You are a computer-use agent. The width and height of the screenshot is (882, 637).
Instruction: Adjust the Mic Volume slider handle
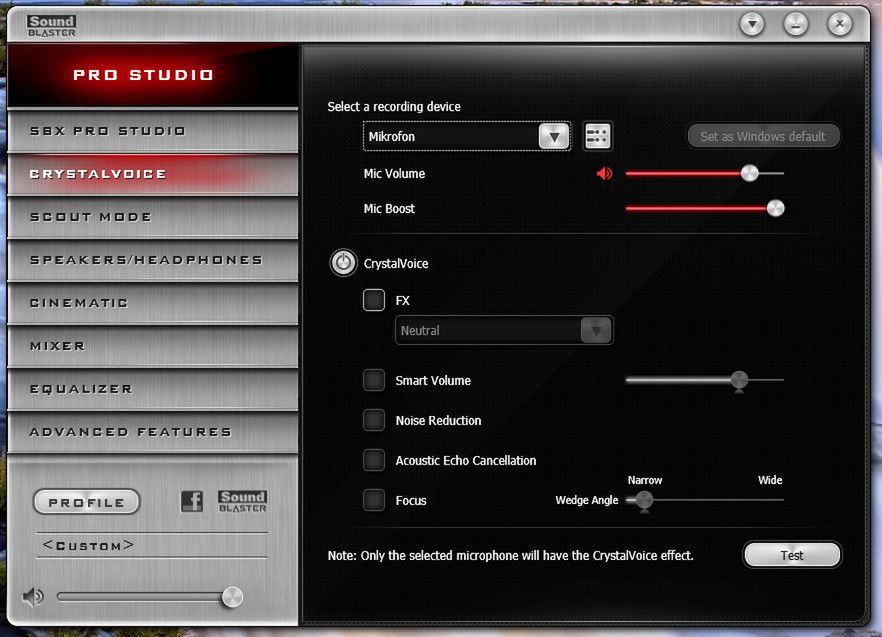[x=749, y=173]
